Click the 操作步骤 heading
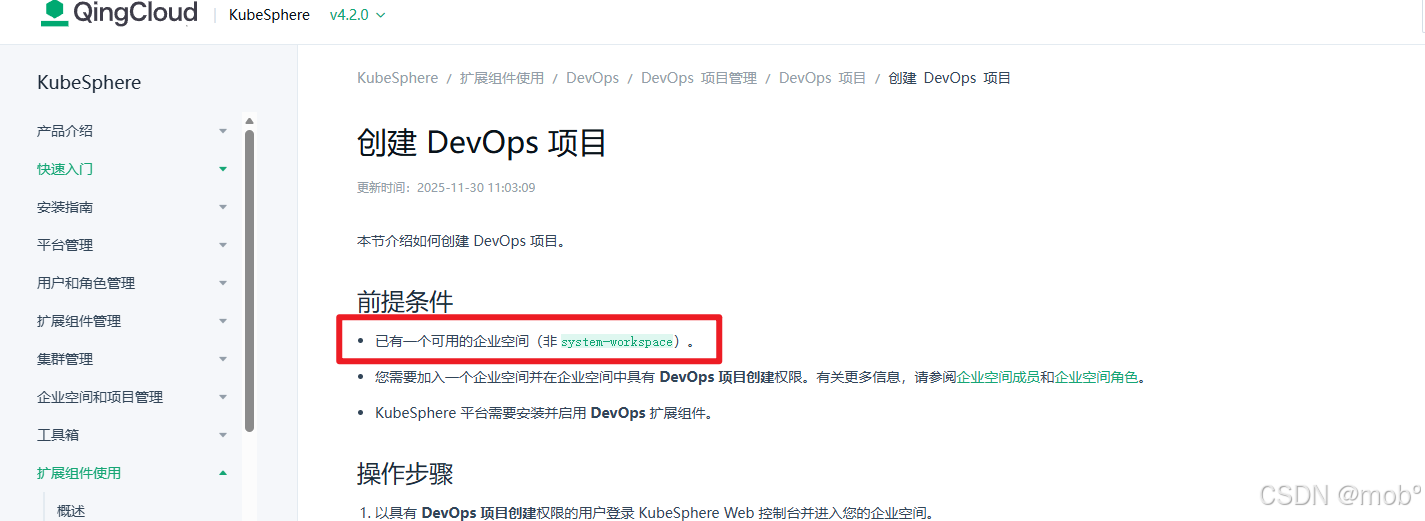Image resolution: width=1425 pixels, height=521 pixels. click(405, 473)
